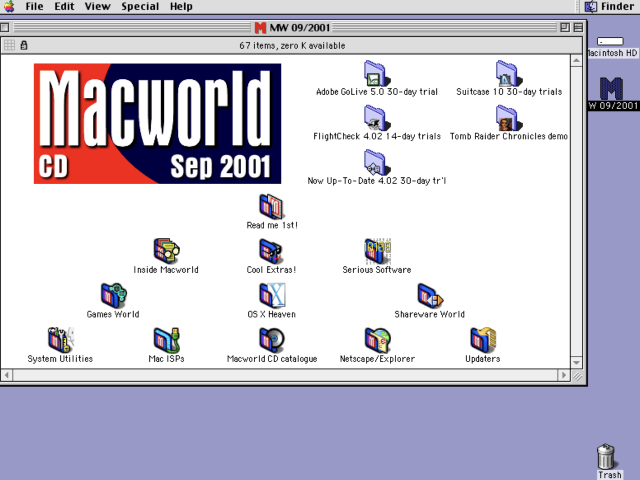The height and width of the screenshot is (480, 640).
Task: Open the Finder application menu
Action: (609, 7)
